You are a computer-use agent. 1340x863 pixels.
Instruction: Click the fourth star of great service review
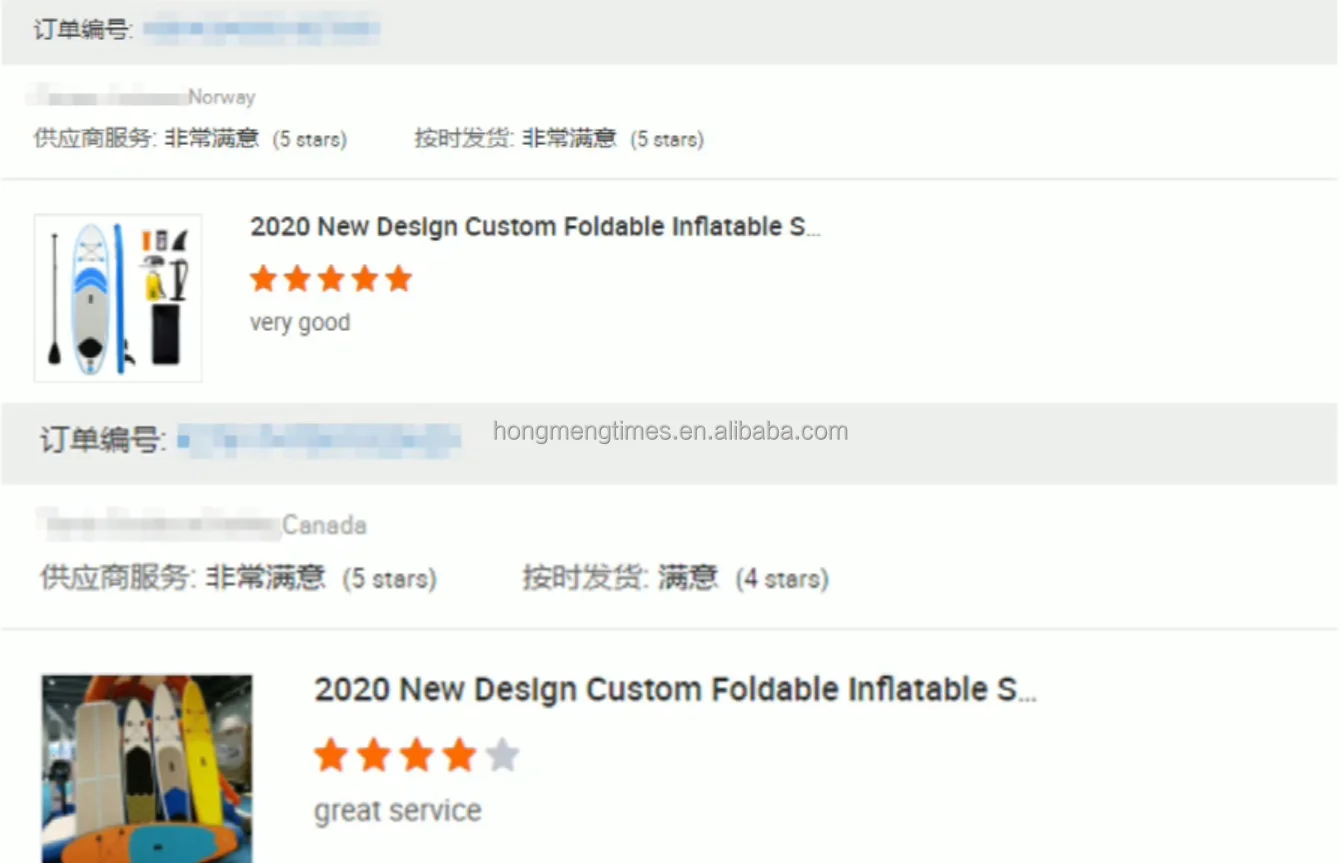(x=459, y=756)
